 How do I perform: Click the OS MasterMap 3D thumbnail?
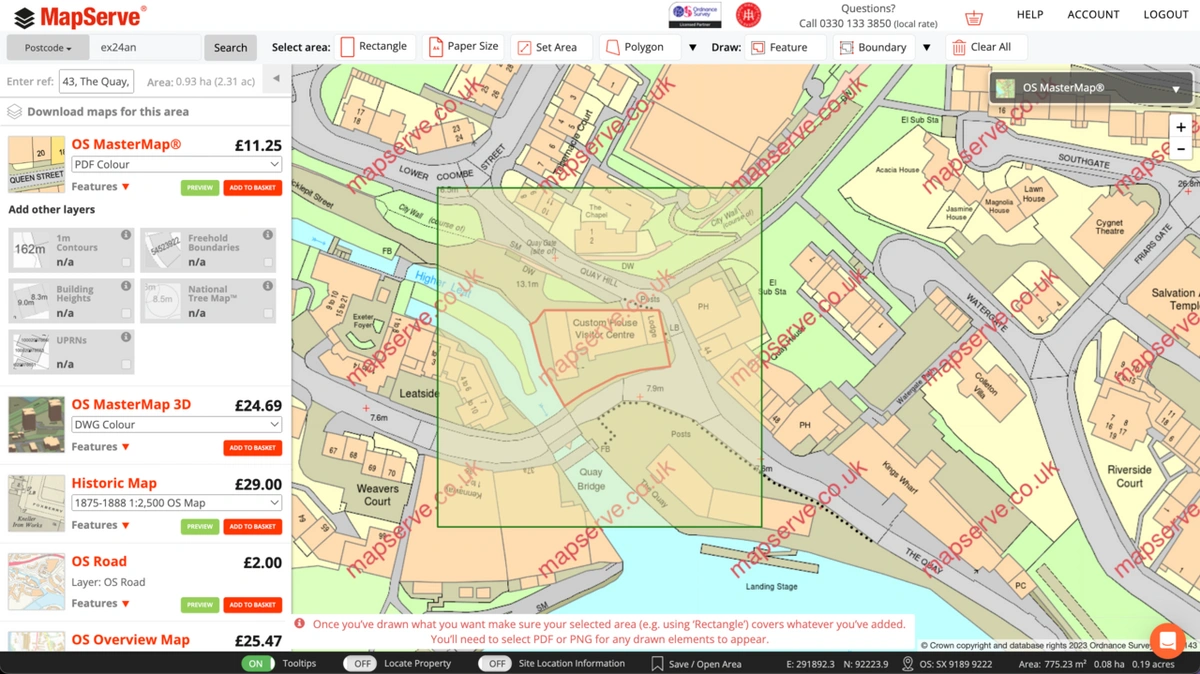(36, 425)
